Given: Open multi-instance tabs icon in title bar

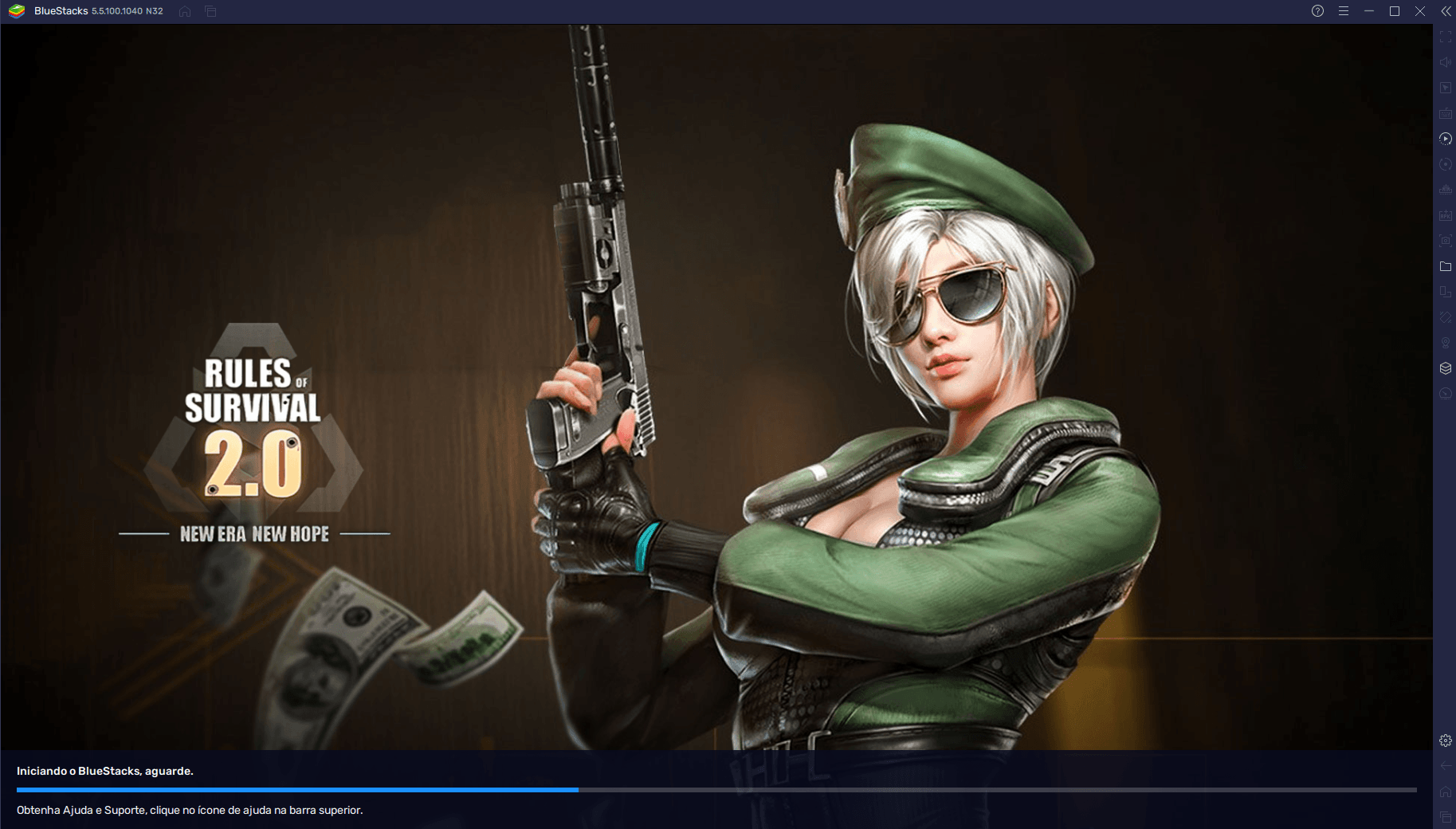Looking at the screenshot, I should [210, 11].
